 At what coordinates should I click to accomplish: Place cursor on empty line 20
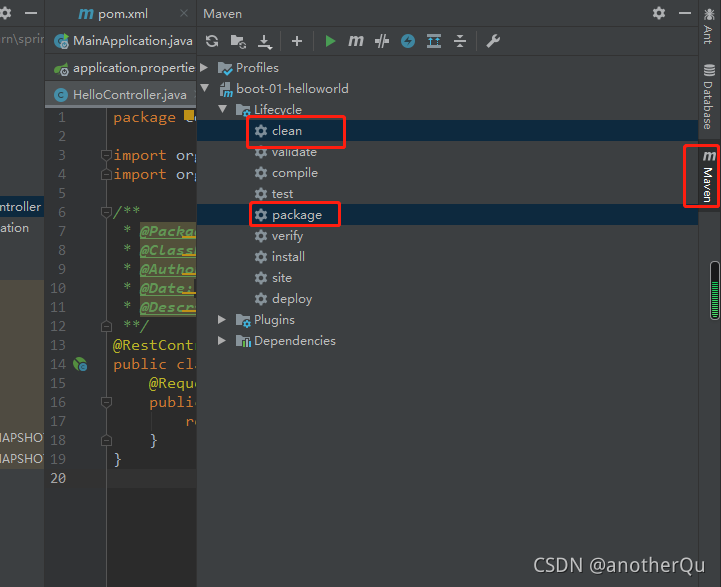pyautogui.click(x=152, y=478)
